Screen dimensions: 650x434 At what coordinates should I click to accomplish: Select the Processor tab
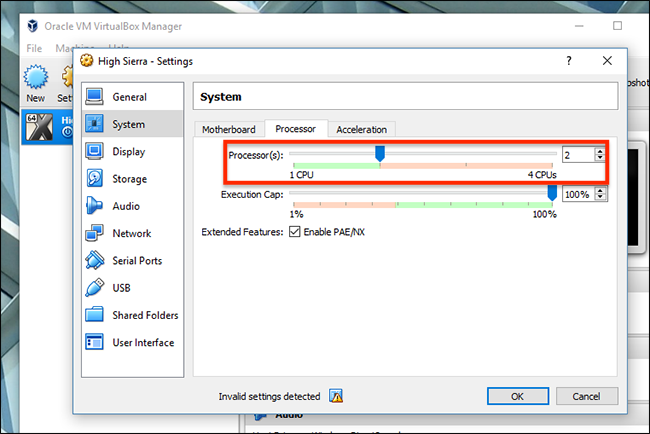[296, 129]
